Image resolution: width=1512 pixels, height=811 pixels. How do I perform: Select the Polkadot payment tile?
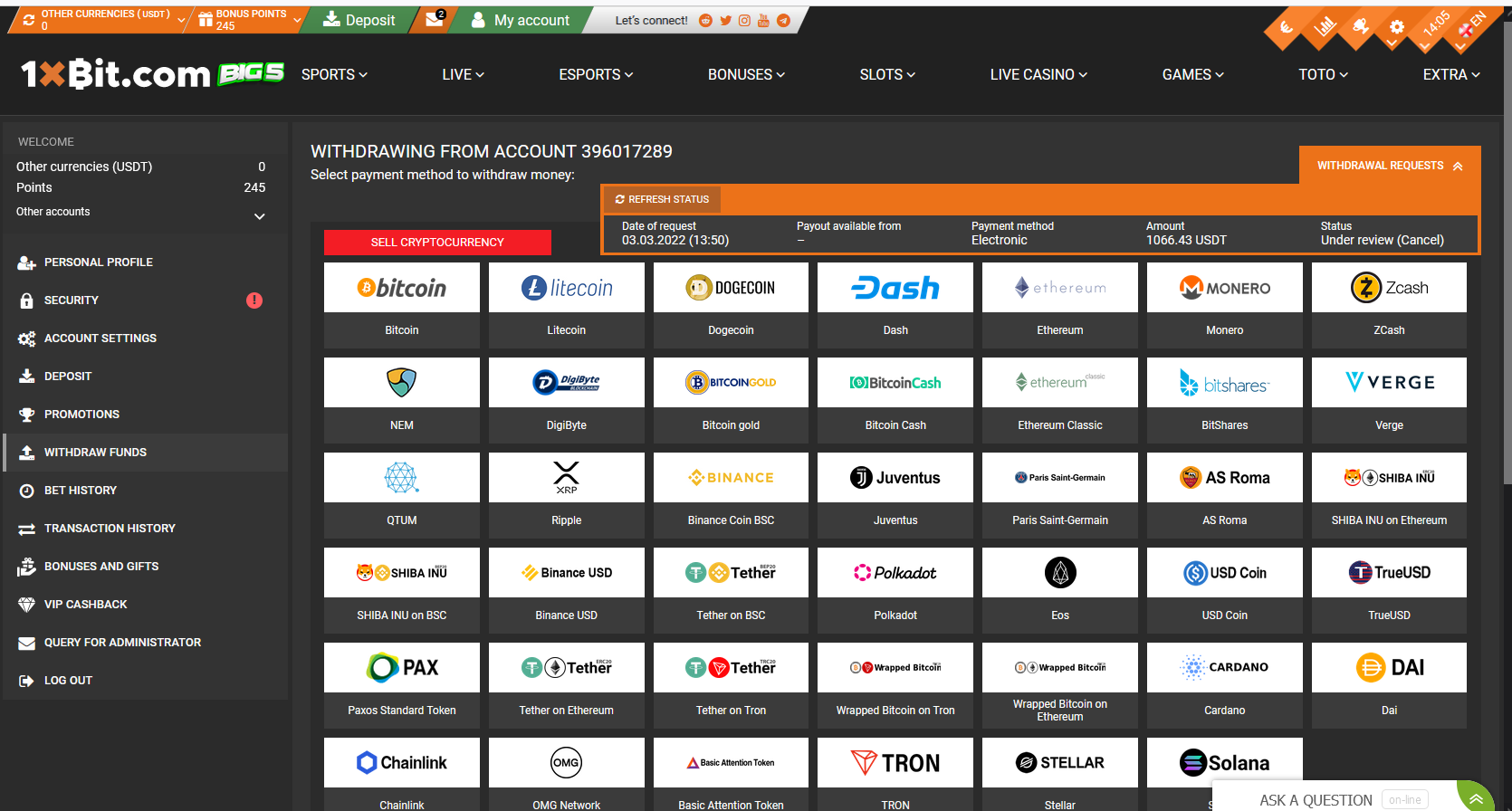coord(895,590)
